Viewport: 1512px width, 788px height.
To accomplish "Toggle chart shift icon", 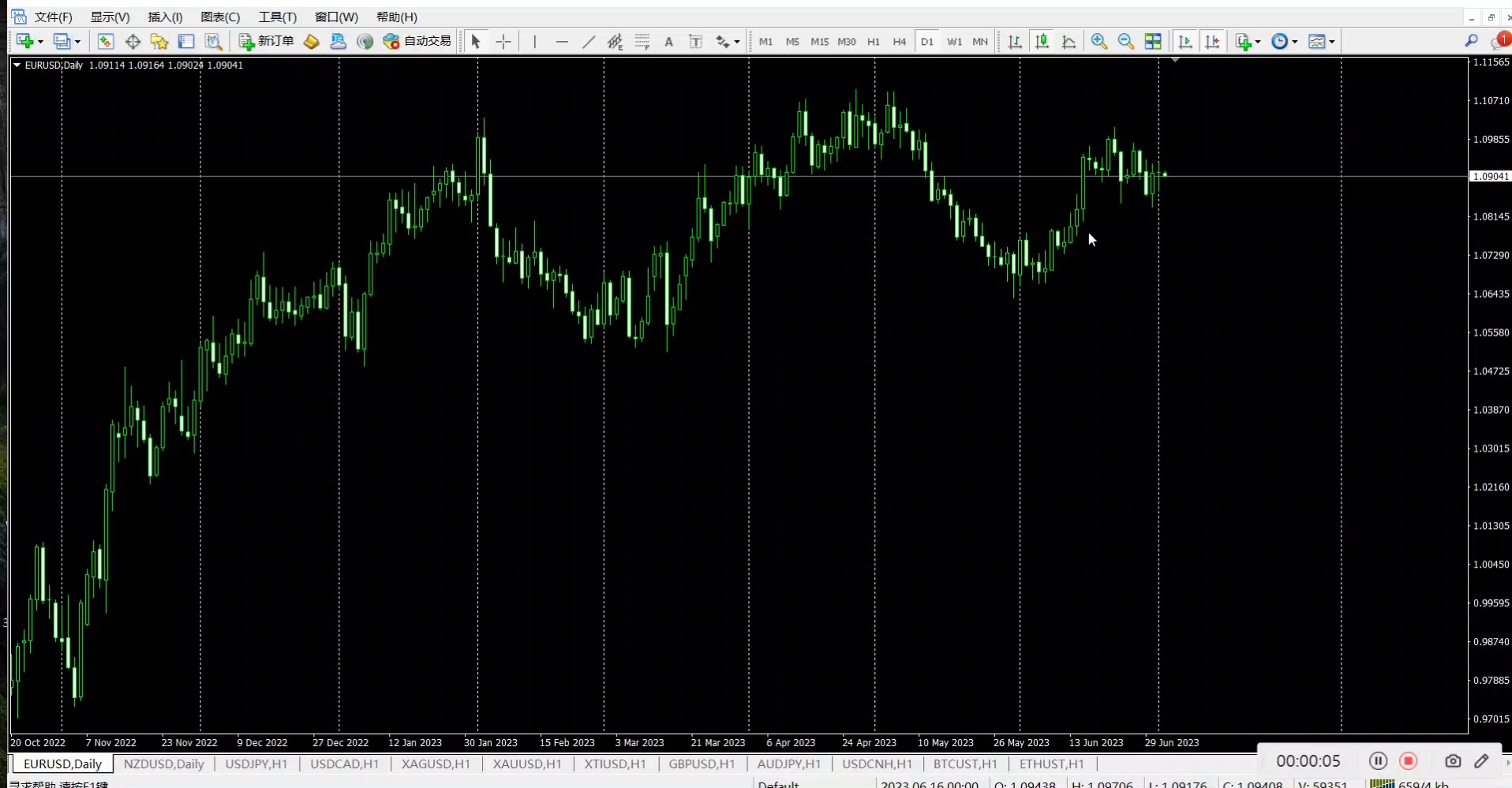I will (1212, 41).
